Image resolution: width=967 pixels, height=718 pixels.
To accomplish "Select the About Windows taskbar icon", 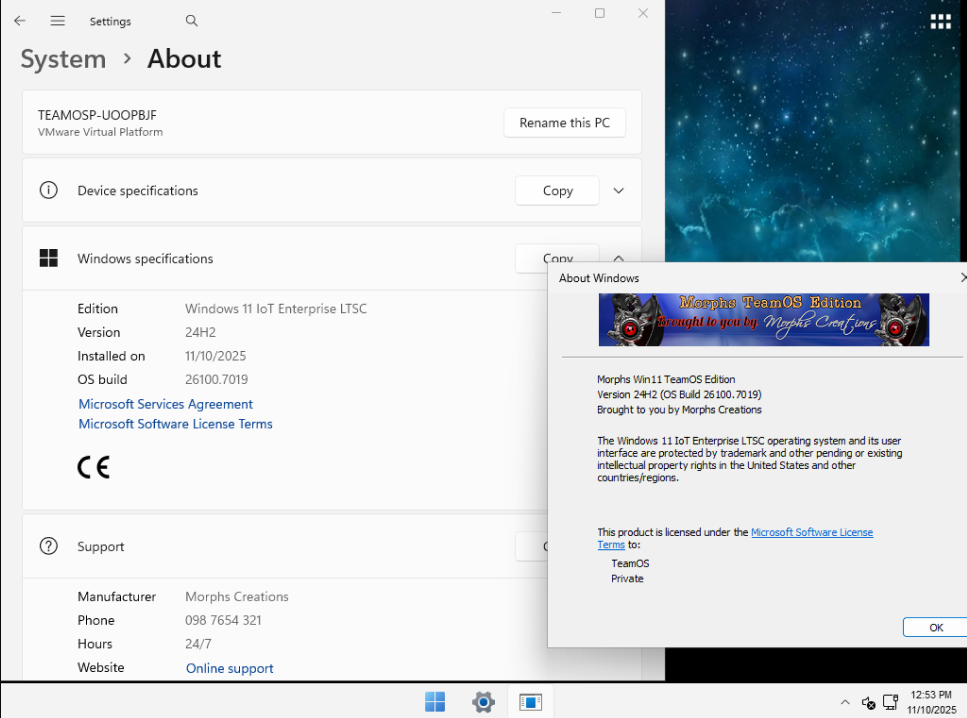I will tap(530, 702).
